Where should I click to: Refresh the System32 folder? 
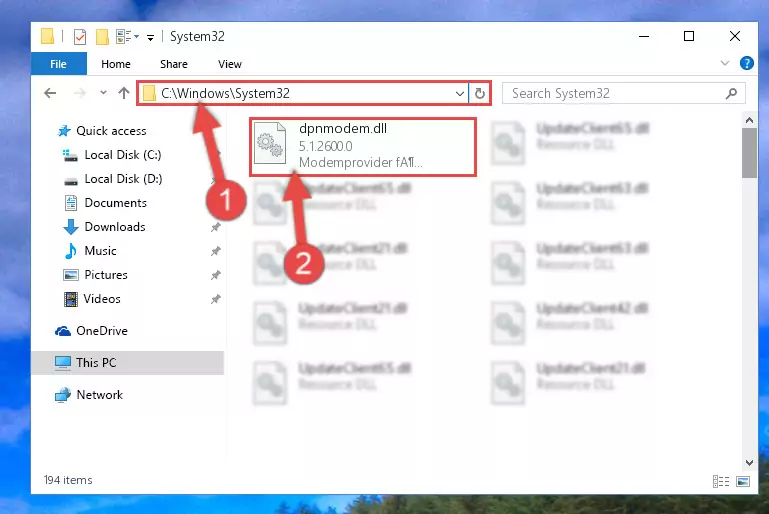click(x=480, y=93)
